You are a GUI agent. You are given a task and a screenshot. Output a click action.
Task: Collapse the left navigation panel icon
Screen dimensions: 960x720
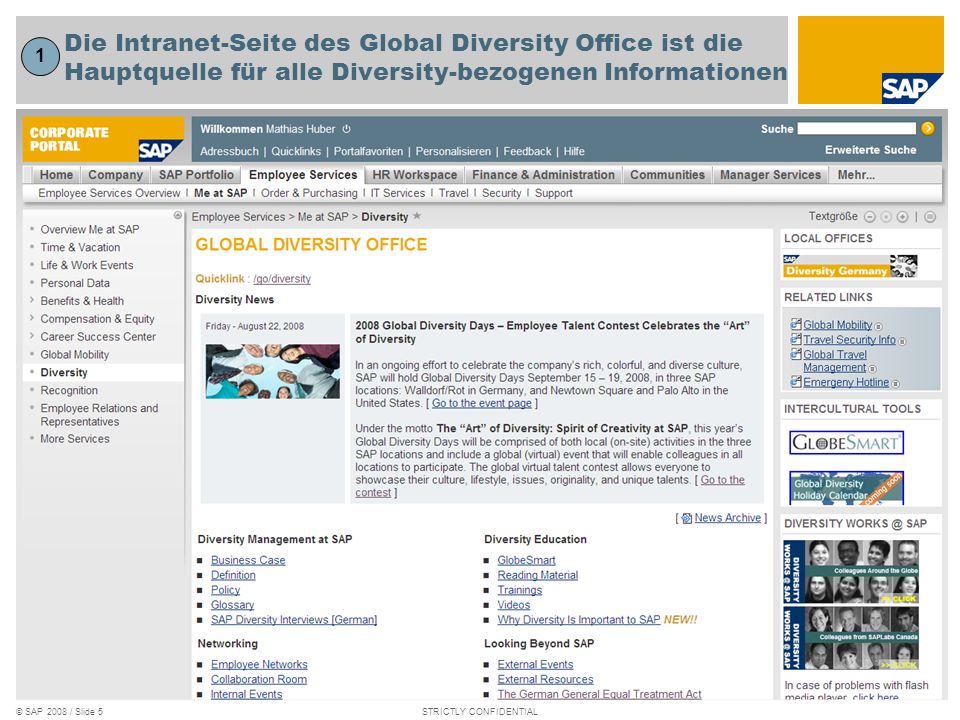178,216
